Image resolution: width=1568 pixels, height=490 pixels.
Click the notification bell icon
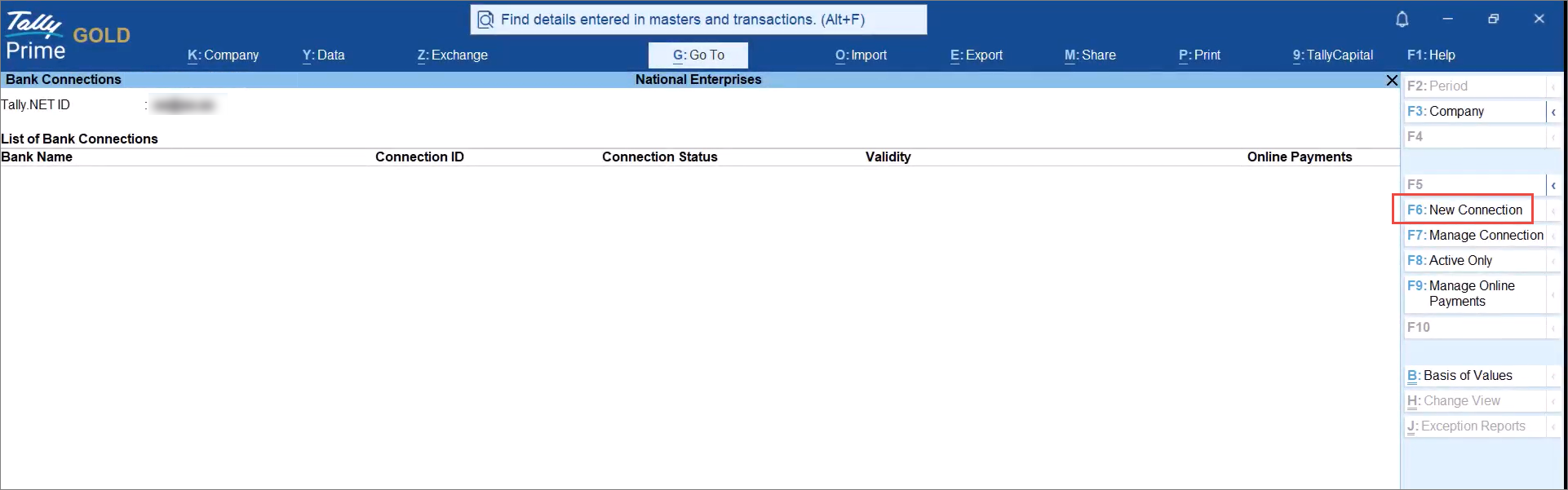(x=1402, y=19)
